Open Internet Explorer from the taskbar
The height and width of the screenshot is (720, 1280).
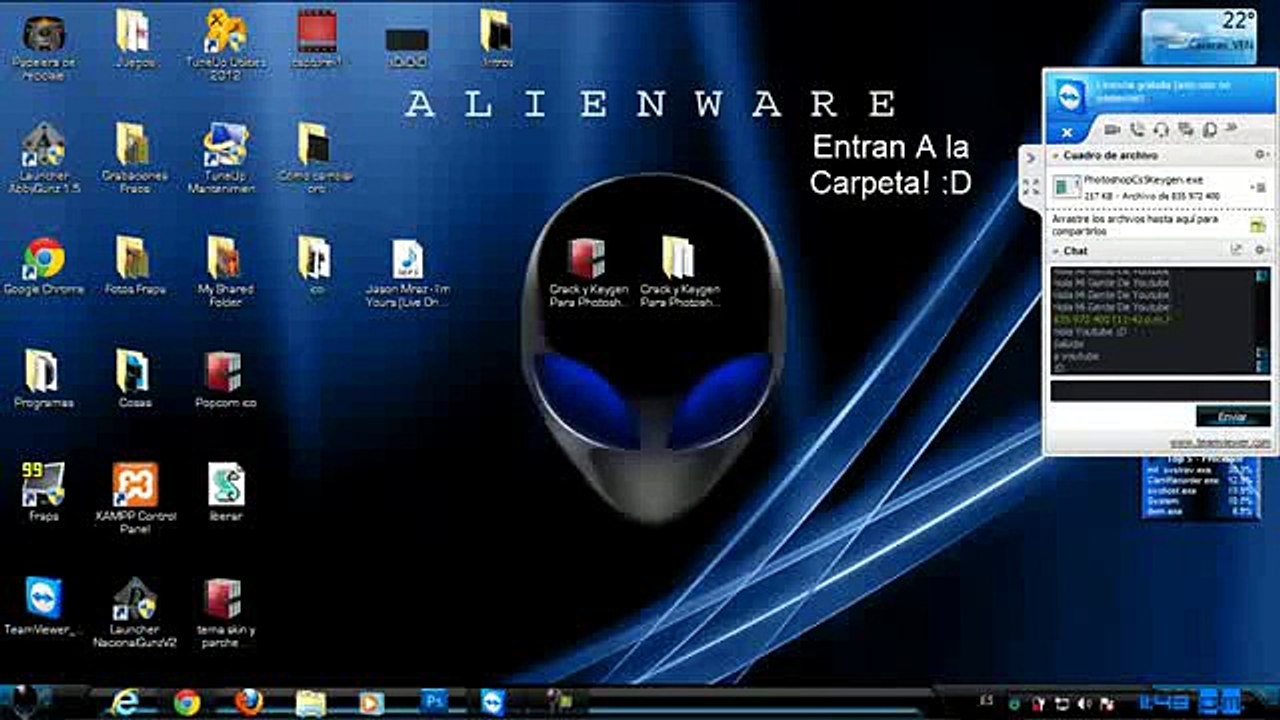pos(125,702)
